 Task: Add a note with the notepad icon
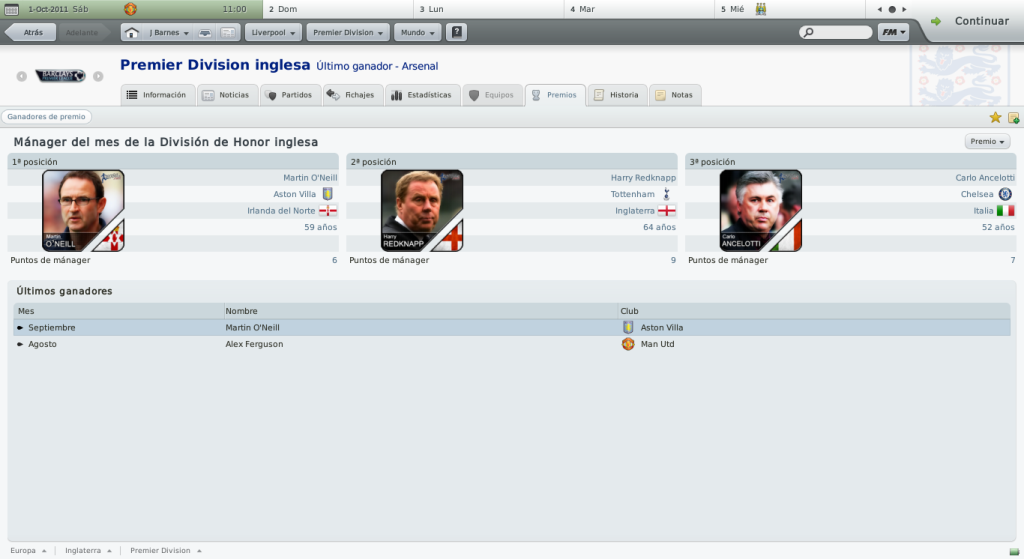(1014, 118)
